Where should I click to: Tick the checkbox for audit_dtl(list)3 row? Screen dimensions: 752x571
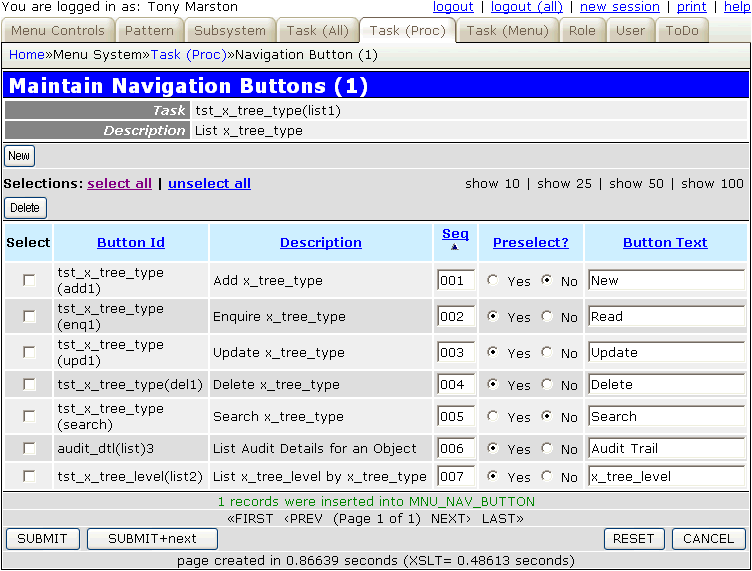coord(29,449)
